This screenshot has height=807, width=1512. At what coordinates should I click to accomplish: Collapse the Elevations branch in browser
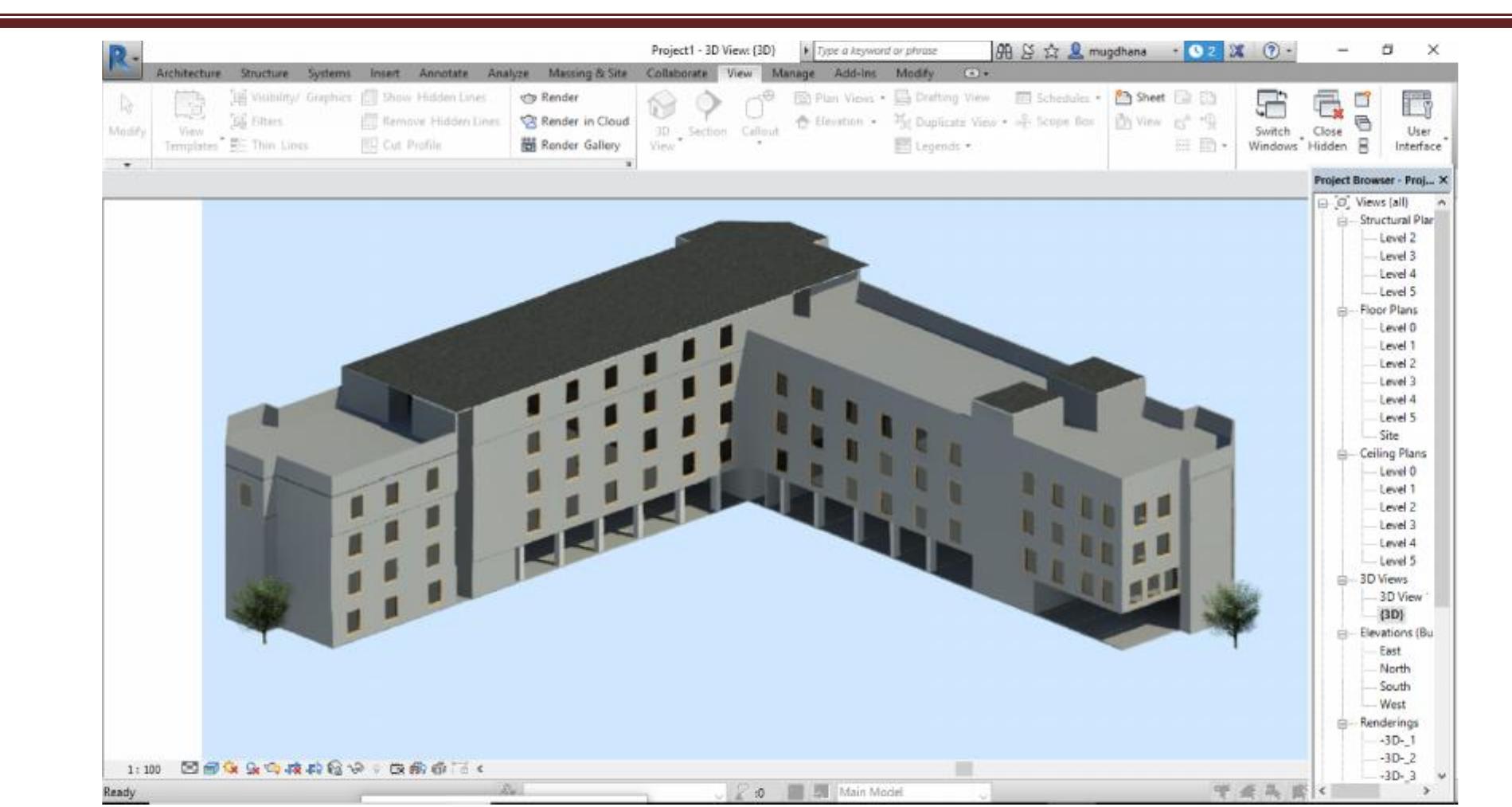pyautogui.click(x=1342, y=633)
